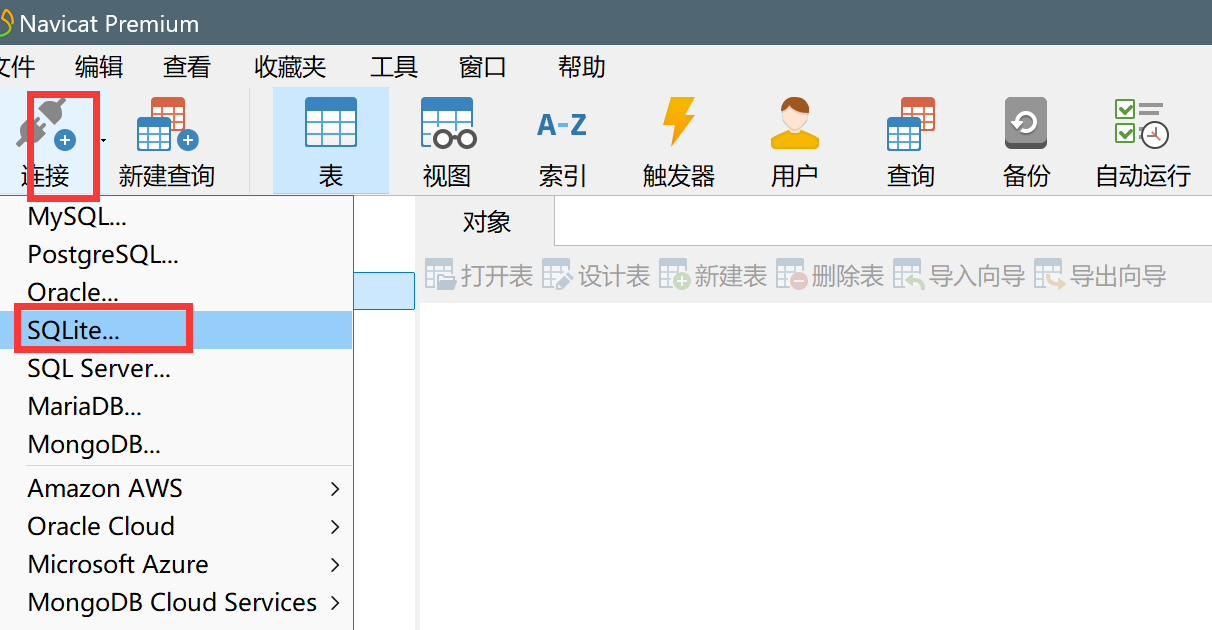Image resolution: width=1212 pixels, height=630 pixels.
Task: Expand the MongoDB Cloud Services submenu
Action: click(x=178, y=602)
